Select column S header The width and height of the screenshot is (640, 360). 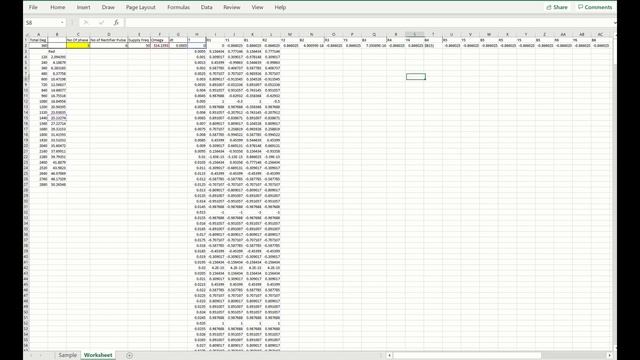pyautogui.click(x=415, y=35)
